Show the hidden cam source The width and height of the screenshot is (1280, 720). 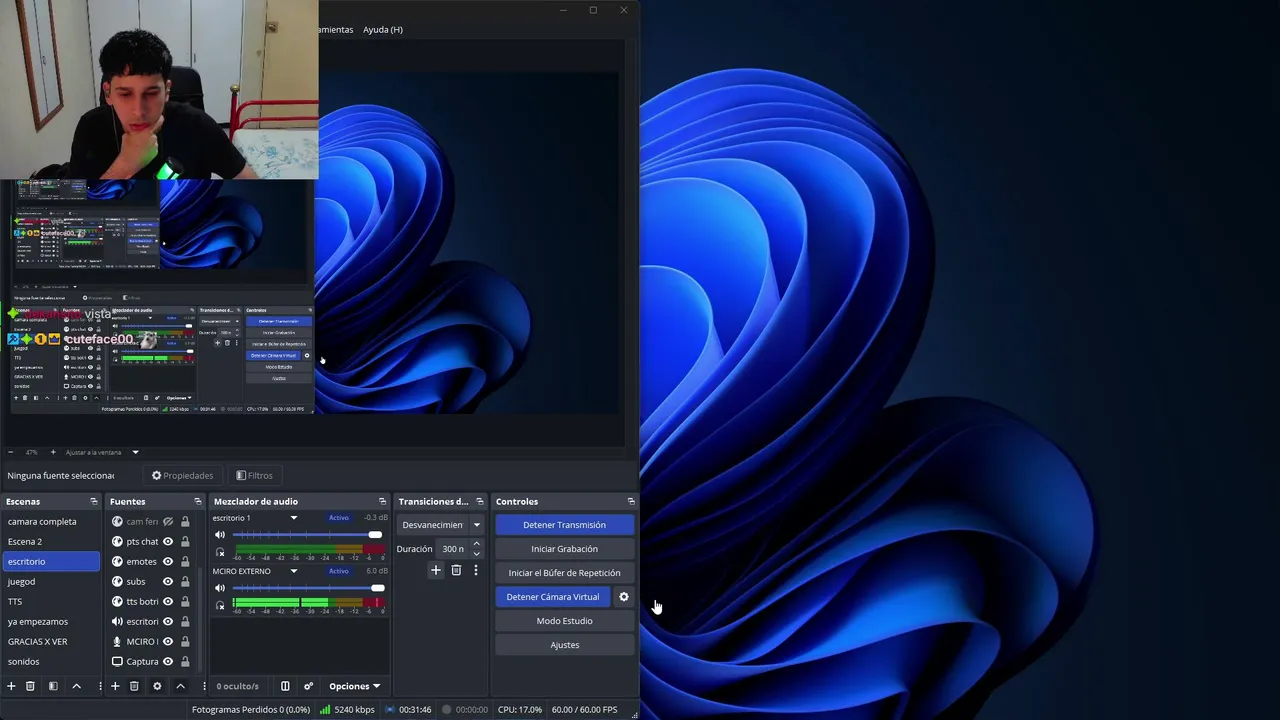click(168, 521)
